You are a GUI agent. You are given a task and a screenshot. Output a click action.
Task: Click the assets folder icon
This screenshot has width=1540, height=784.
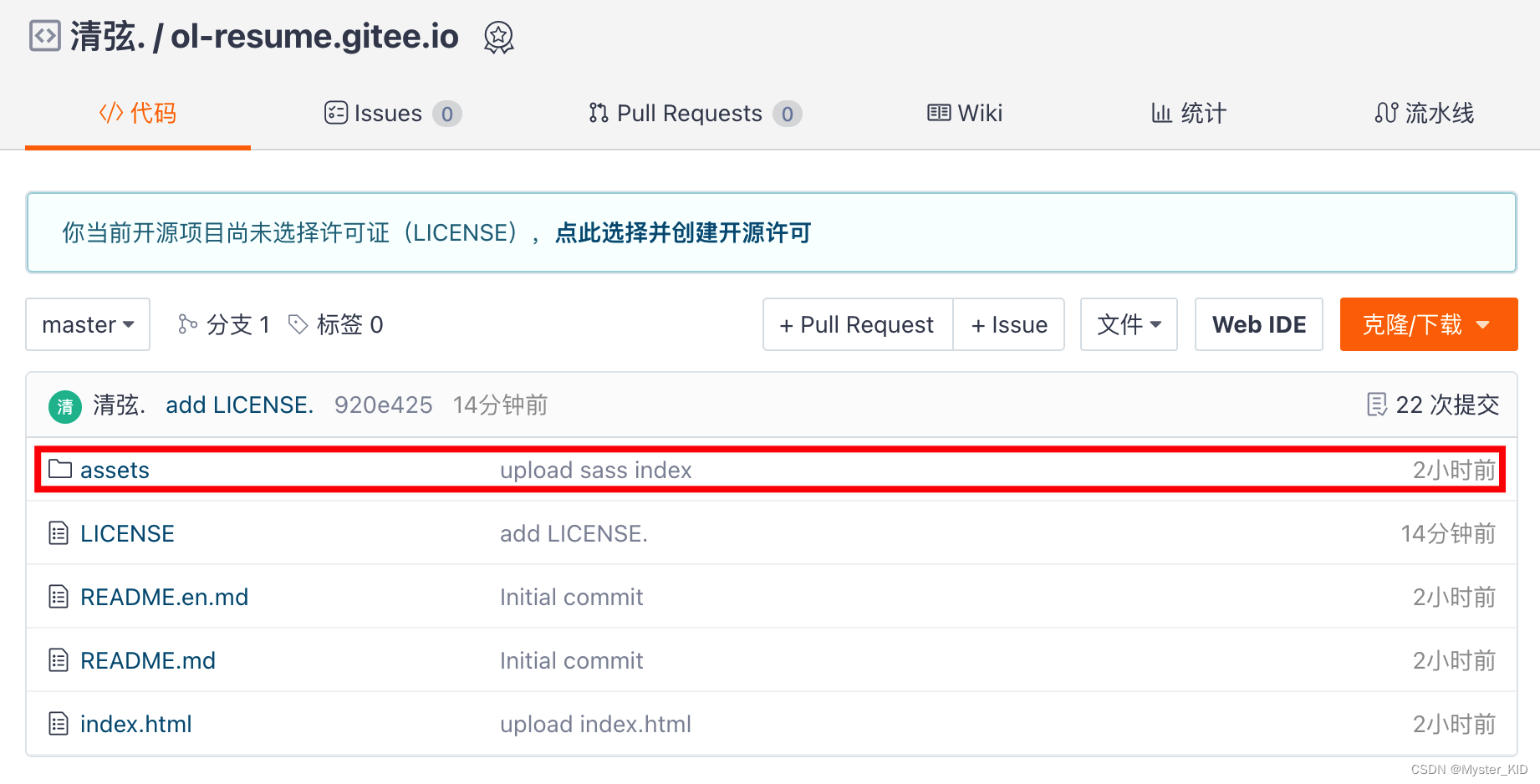coord(60,469)
